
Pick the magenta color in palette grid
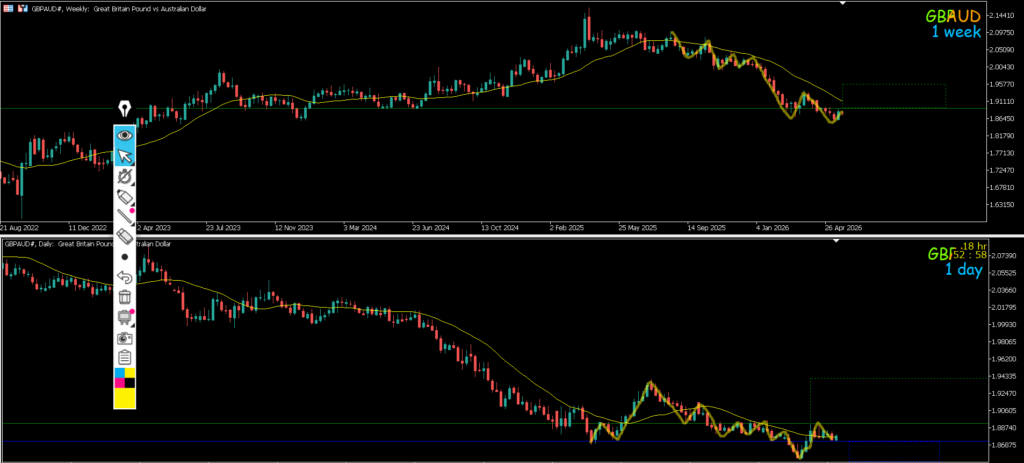click(120, 383)
